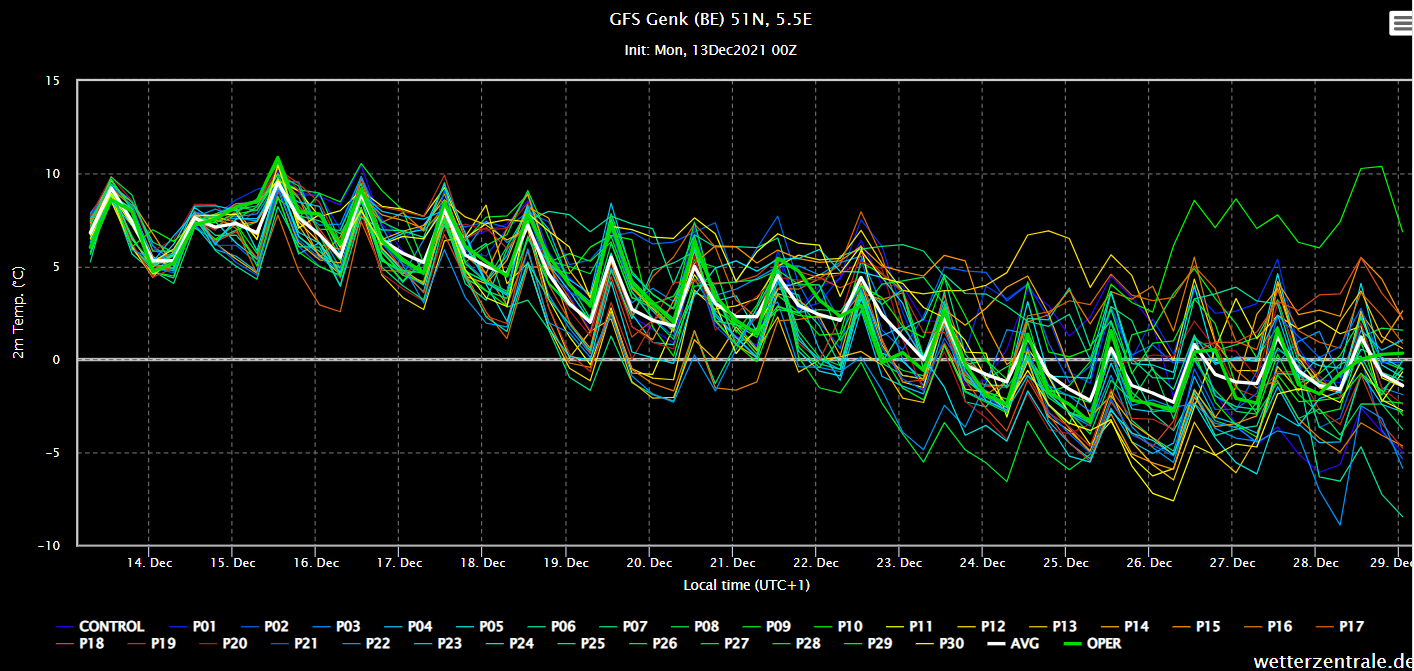The height and width of the screenshot is (671, 1414).
Task: Click the 26. Dec x-axis label
Action: pyautogui.click(x=1148, y=563)
